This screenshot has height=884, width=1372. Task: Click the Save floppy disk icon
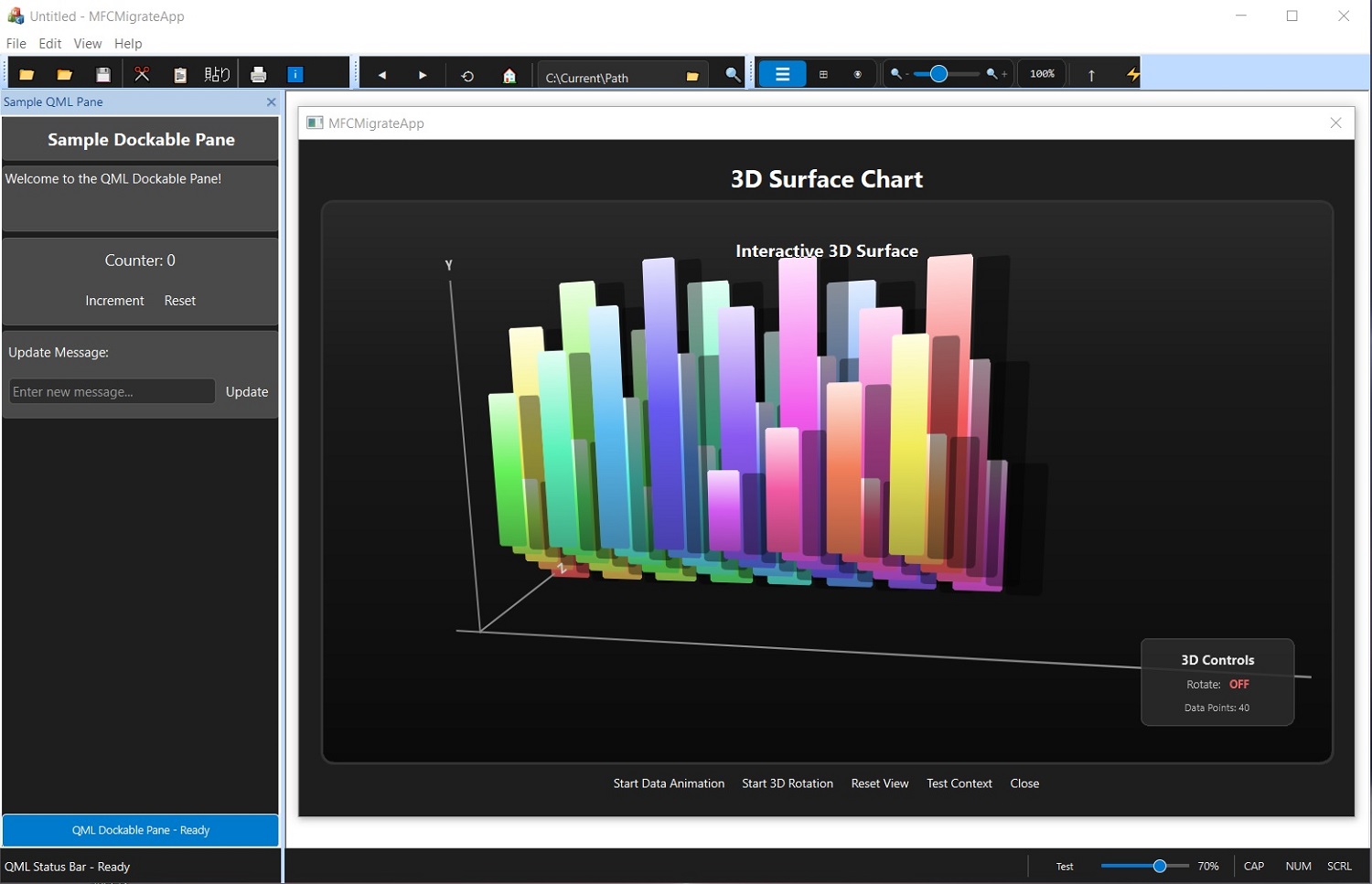pyautogui.click(x=103, y=75)
